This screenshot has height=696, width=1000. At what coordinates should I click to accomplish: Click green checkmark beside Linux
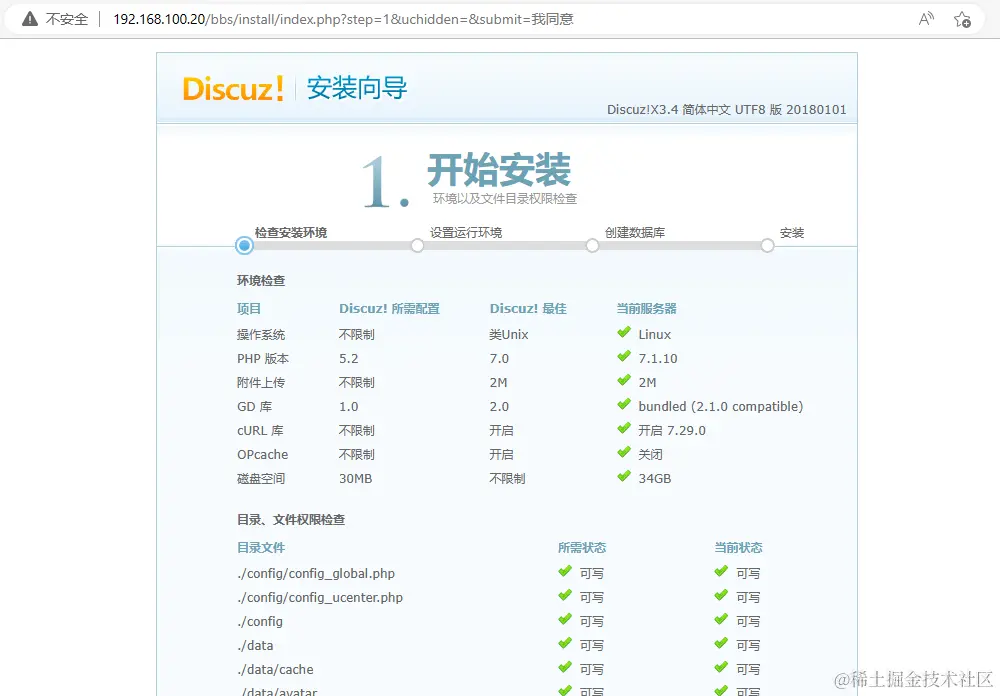624,332
